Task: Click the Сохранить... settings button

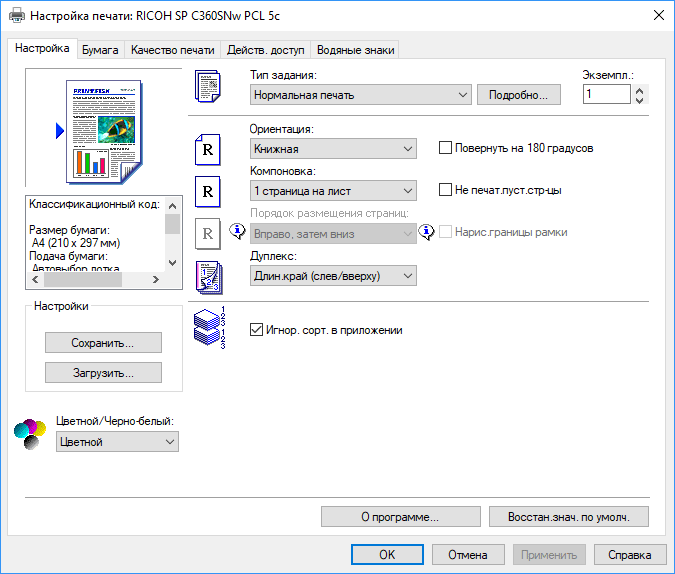Action: (x=103, y=343)
